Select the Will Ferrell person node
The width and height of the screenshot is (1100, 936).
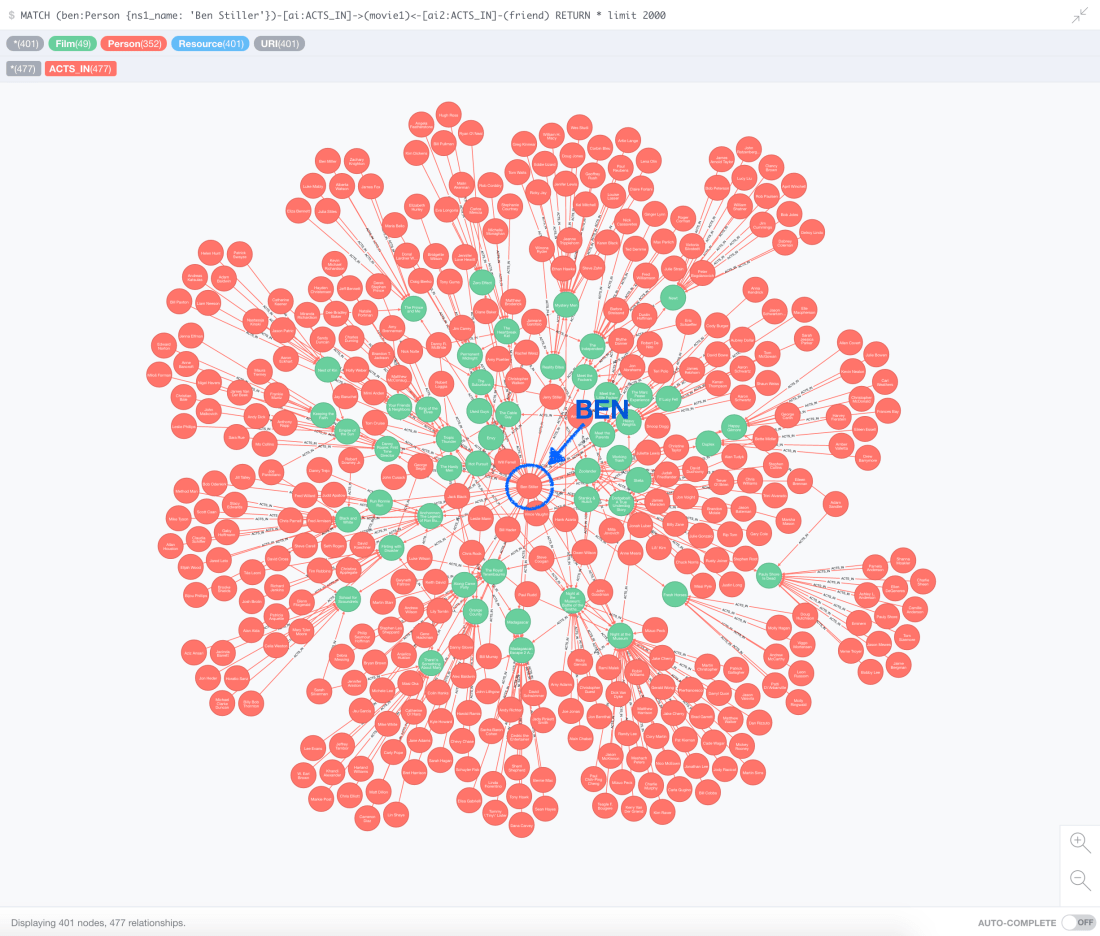506,461
